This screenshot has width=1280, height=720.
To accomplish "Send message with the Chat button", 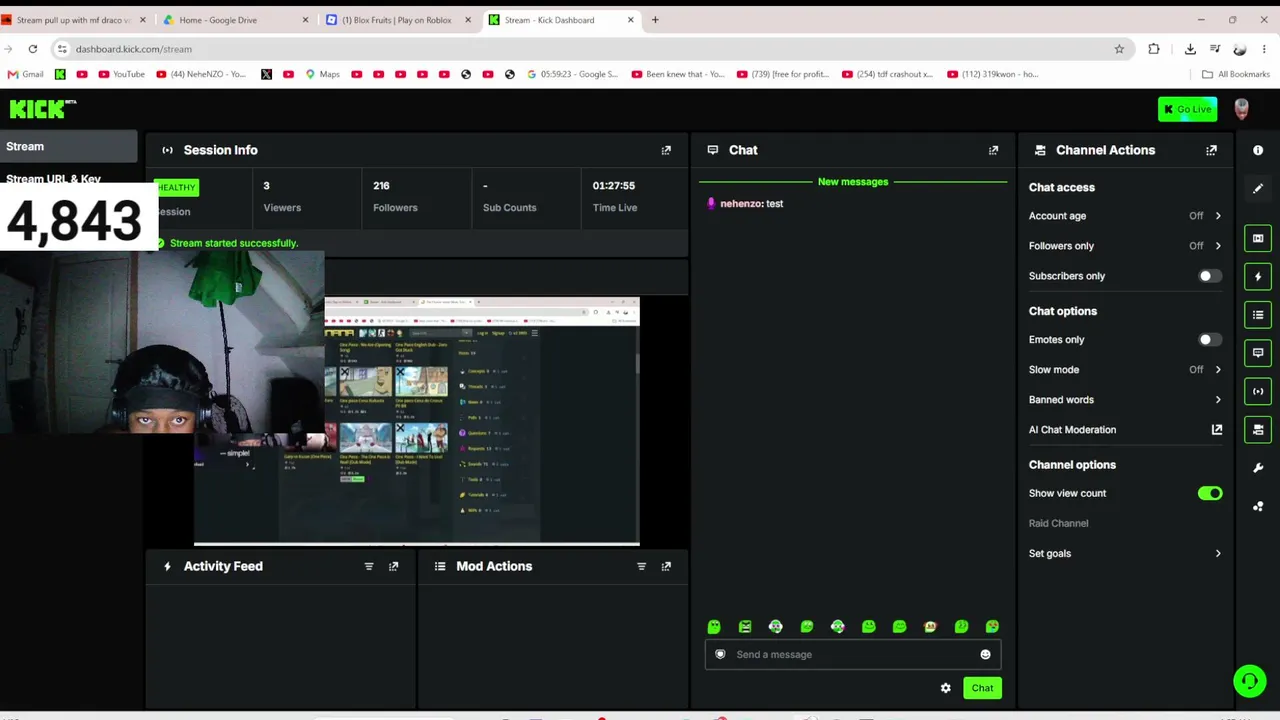I will (982, 688).
